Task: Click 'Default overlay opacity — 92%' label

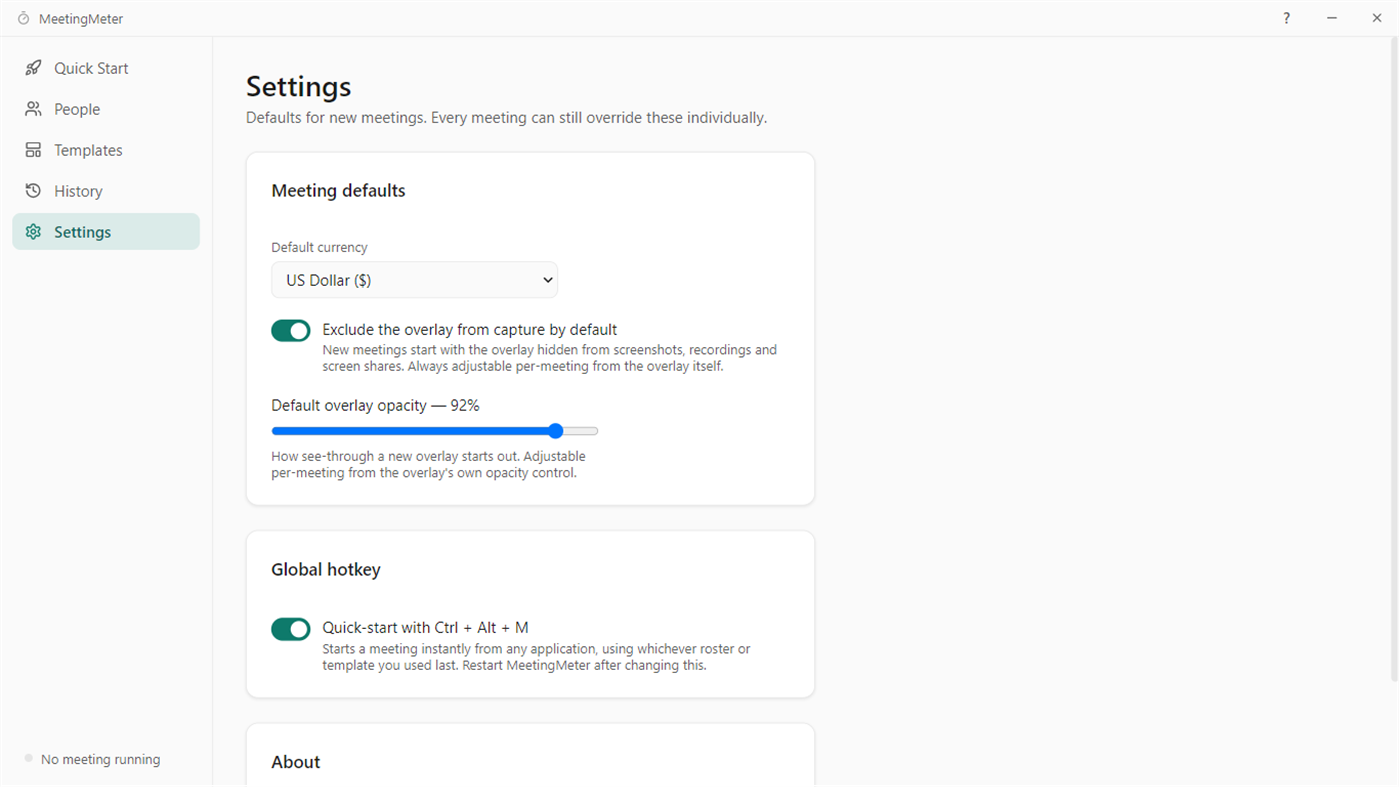Action: (375, 405)
